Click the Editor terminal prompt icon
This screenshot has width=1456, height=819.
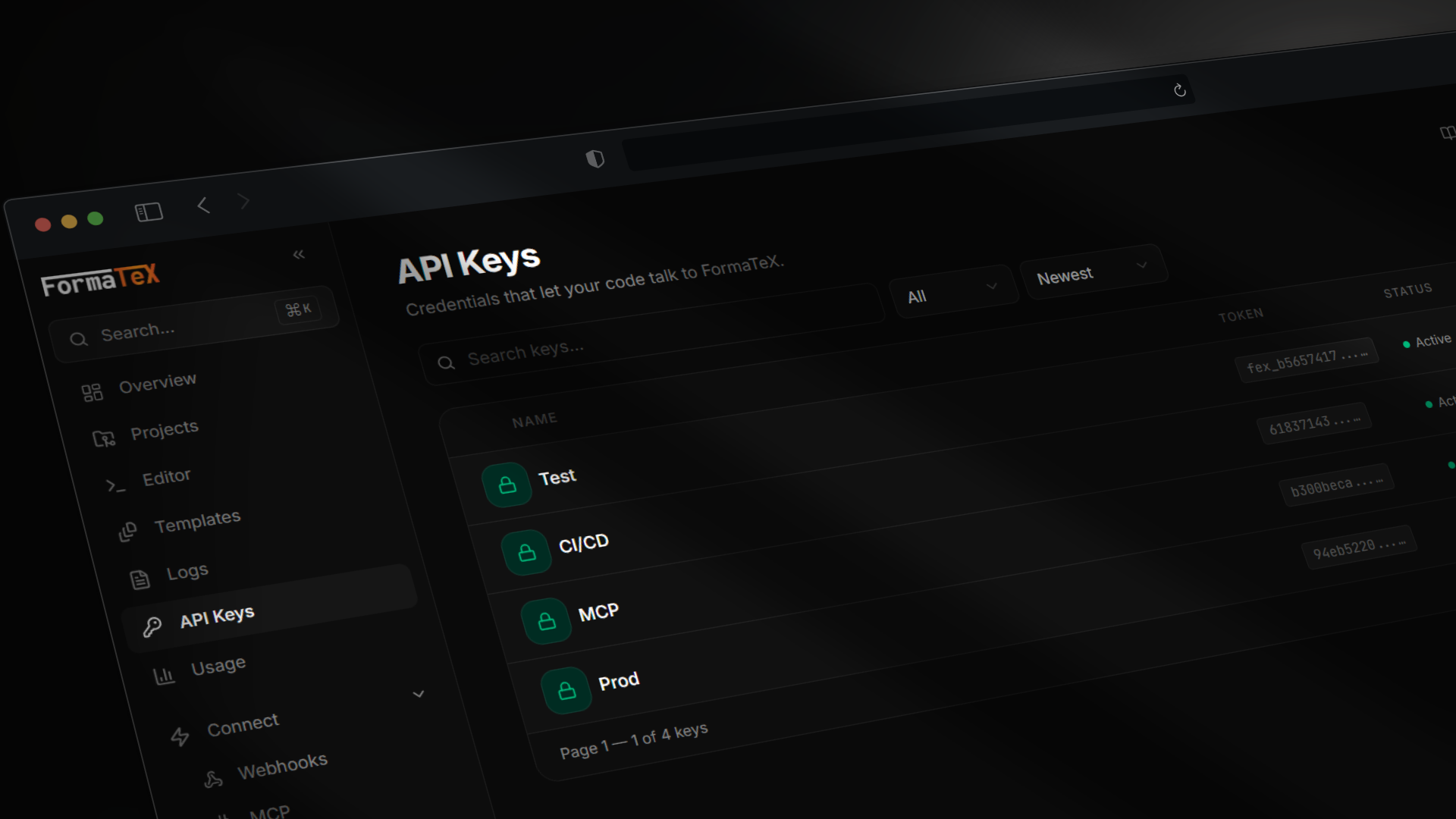115,485
